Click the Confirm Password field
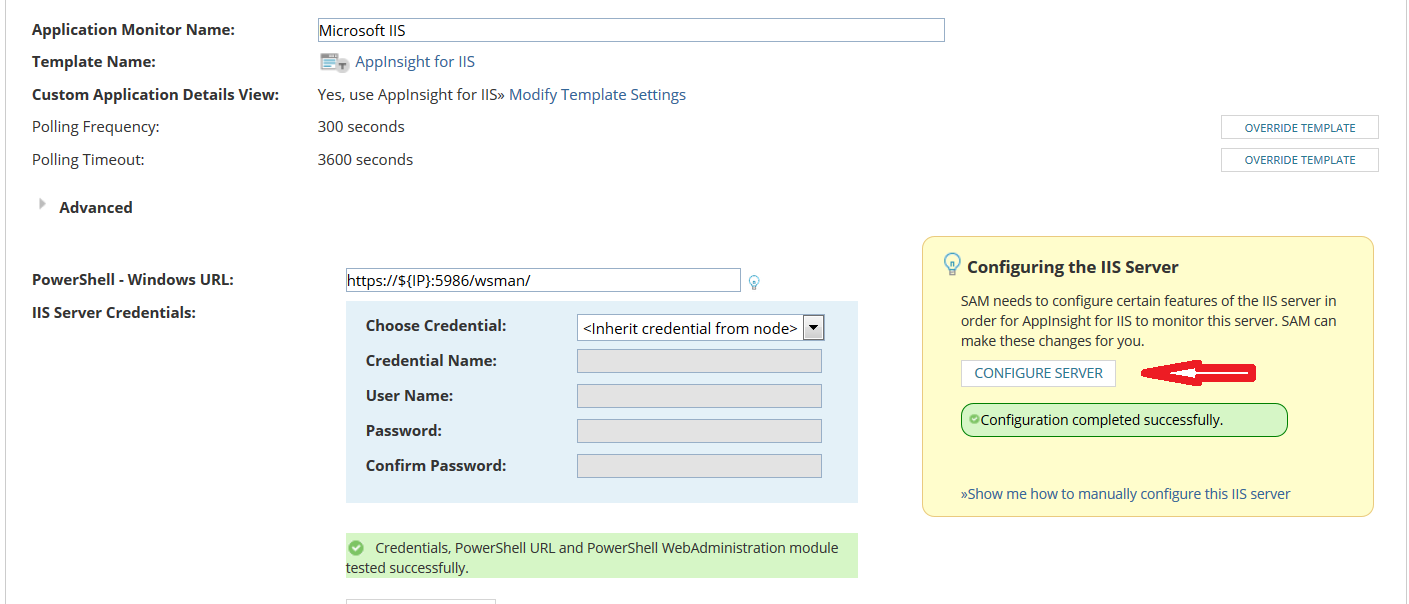Image resolution: width=1409 pixels, height=604 pixels. tap(699, 466)
